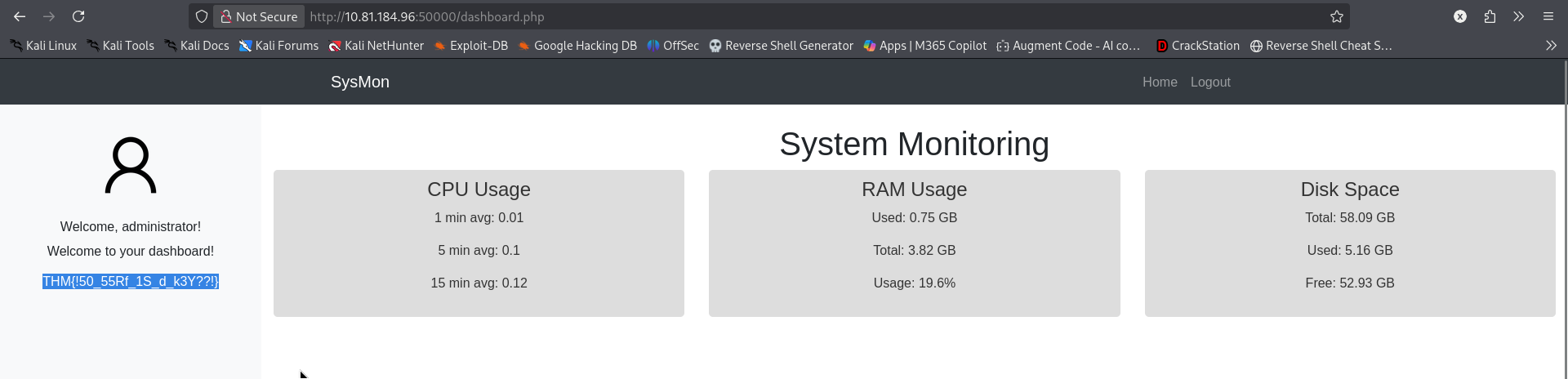Click the CPU Usage card title
The image size is (1568, 379).
(479, 189)
